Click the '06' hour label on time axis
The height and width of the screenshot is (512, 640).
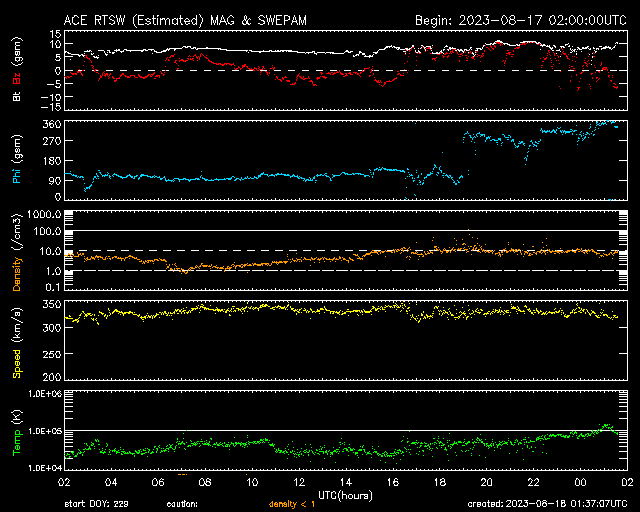click(x=158, y=483)
